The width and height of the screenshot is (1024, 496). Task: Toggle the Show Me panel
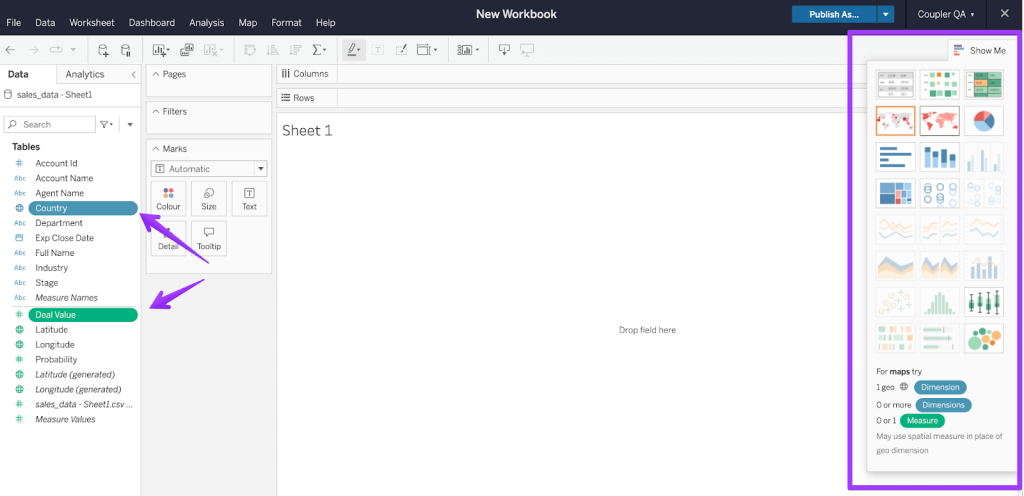pyautogui.click(x=980, y=50)
